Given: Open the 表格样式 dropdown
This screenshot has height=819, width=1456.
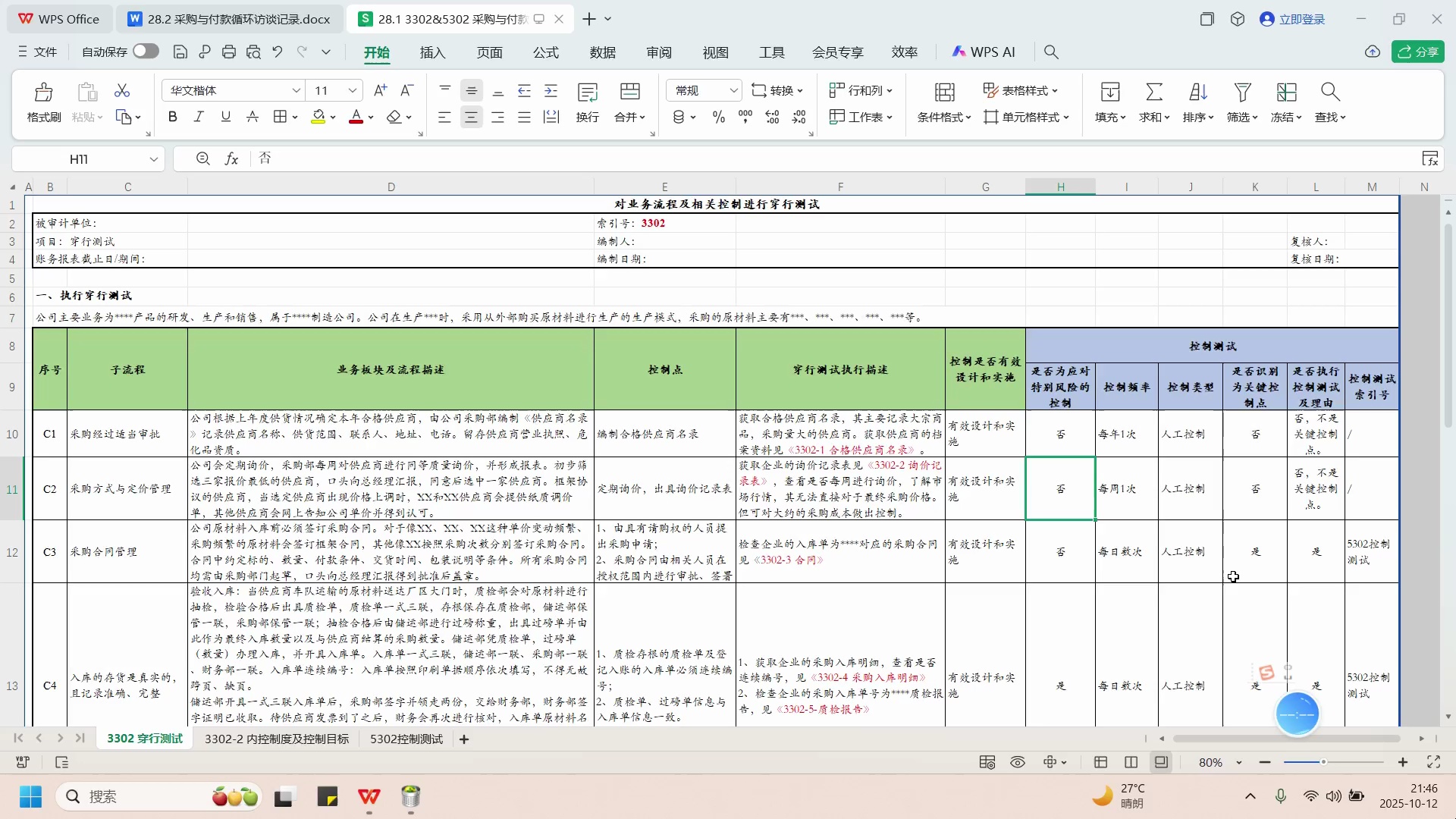Looking at the screenshot, I should click(1021, 90).
